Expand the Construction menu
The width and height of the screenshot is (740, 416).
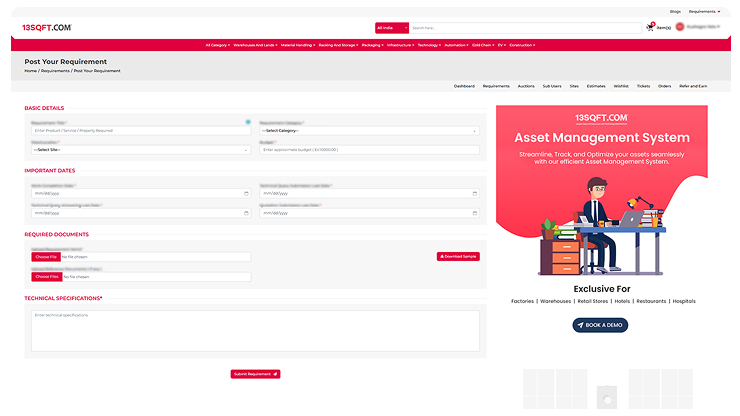[522, 45]
